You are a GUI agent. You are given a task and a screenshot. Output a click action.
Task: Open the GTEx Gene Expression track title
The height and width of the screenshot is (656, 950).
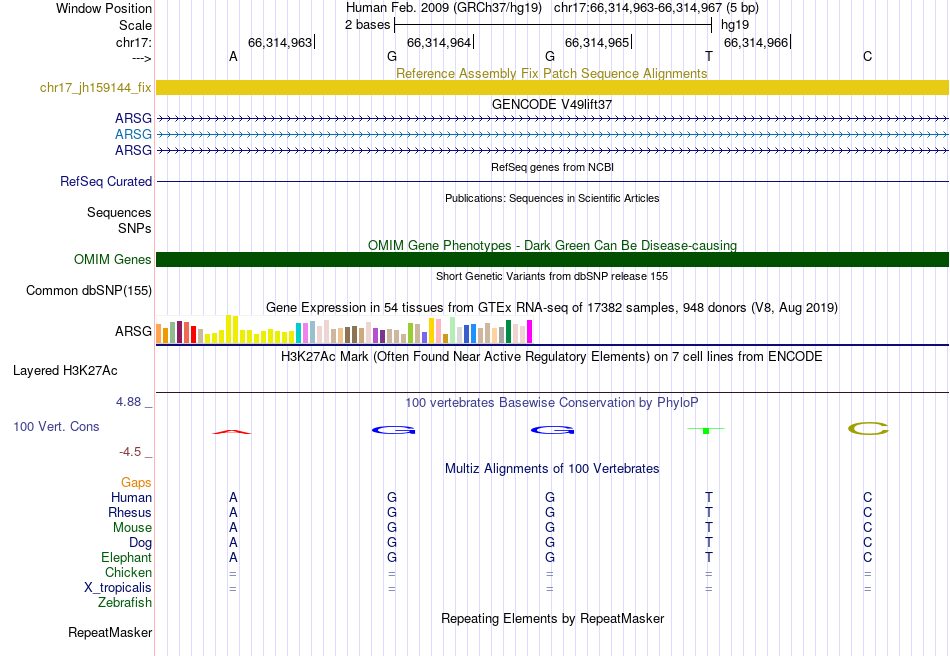coord(552,308)
